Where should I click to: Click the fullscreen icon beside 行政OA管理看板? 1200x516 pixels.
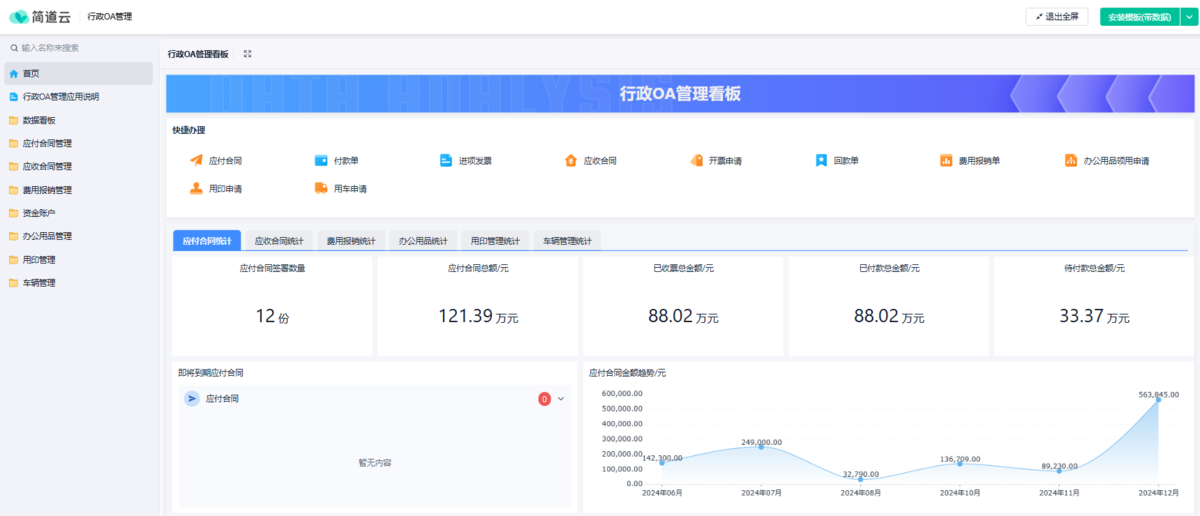247,54
